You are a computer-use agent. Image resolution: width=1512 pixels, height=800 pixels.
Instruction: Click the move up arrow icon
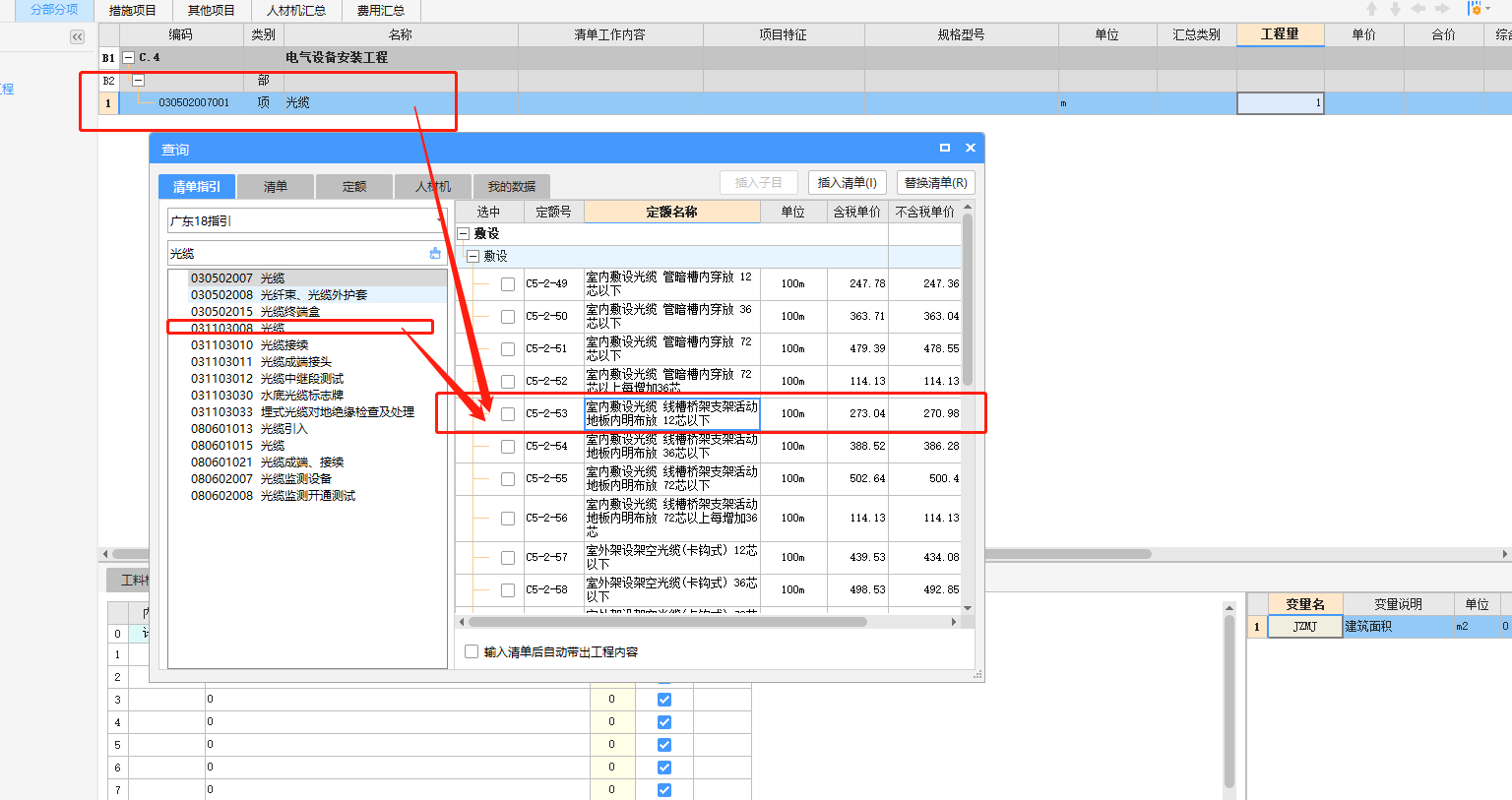point(1372,9)
